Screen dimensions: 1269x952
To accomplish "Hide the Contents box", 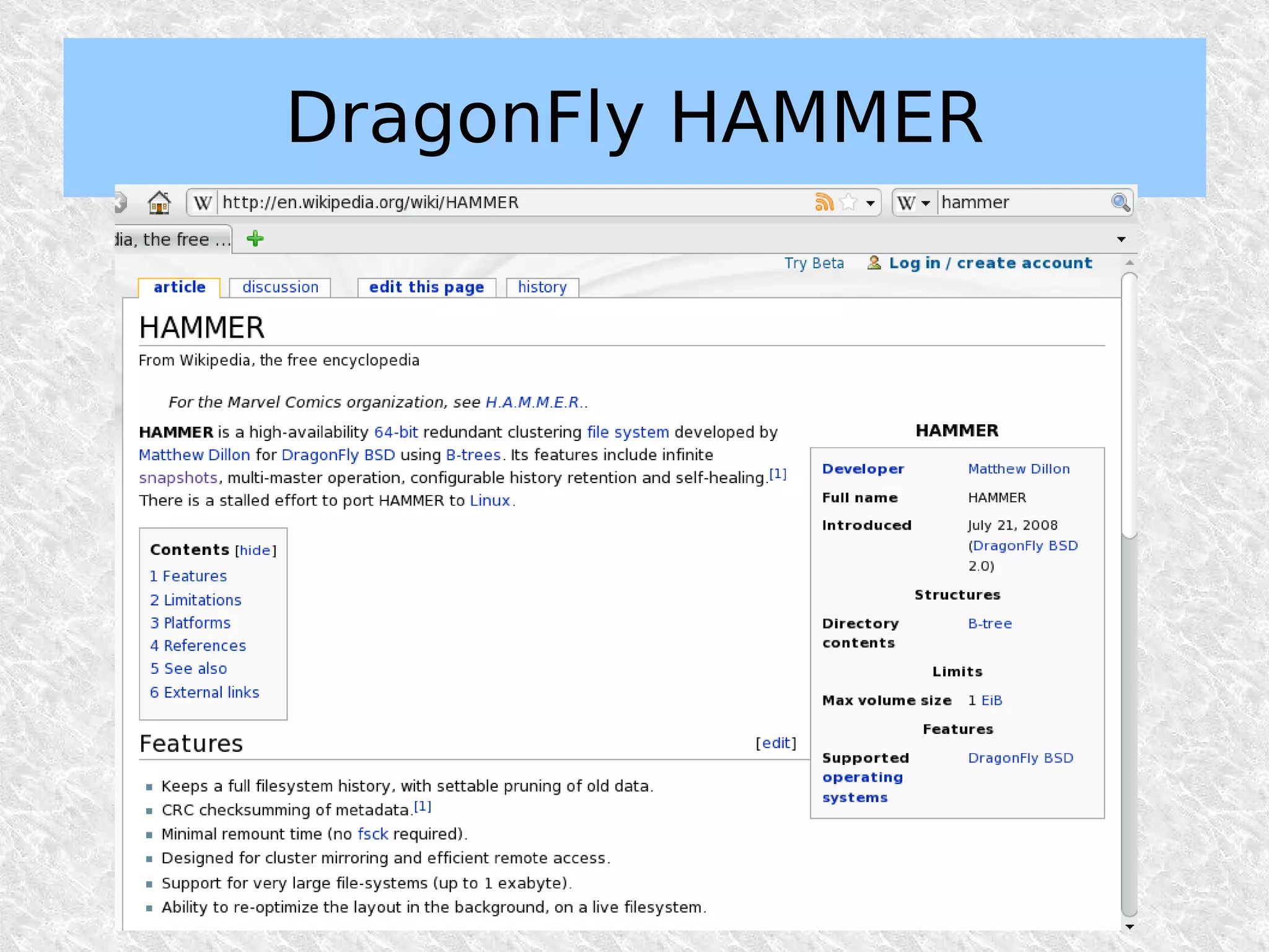I will point(254,551).
